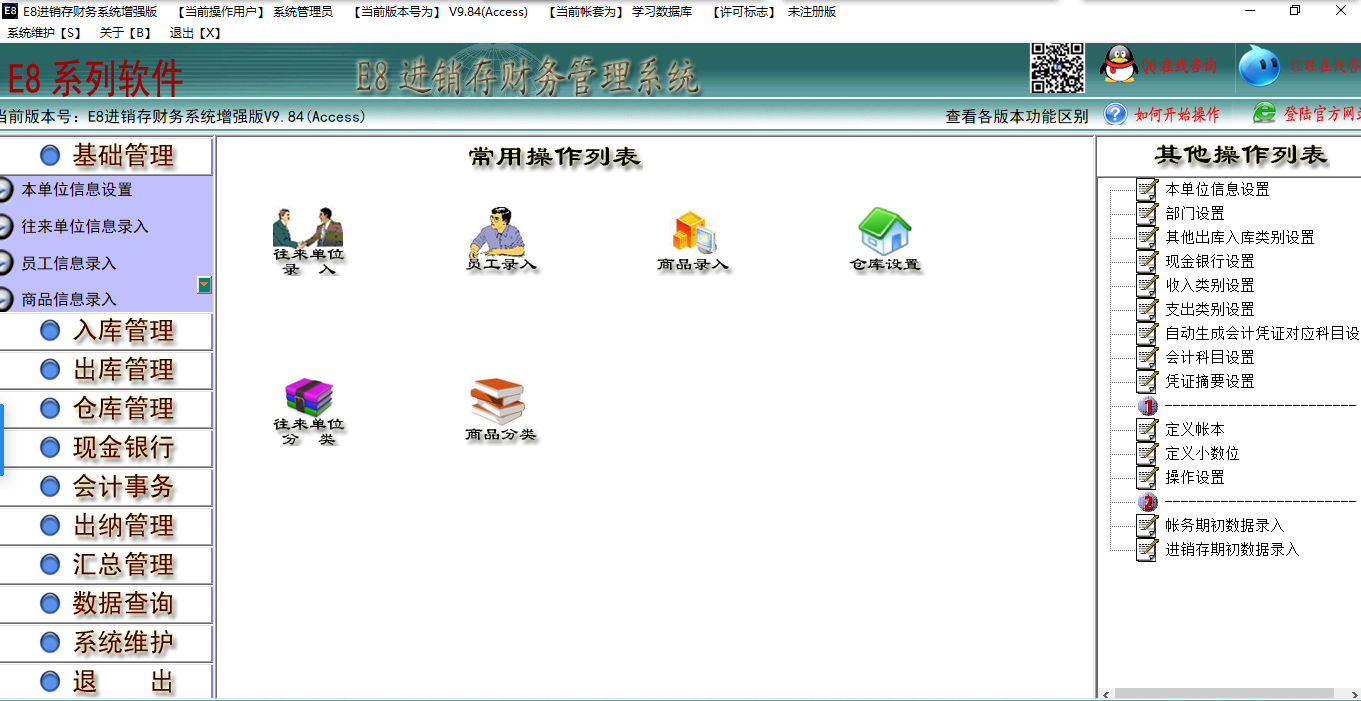The height and width of the screenshot is (701, 1361).
Task: Click the 如何开始操作 link
Action: tap(1177, 115)
